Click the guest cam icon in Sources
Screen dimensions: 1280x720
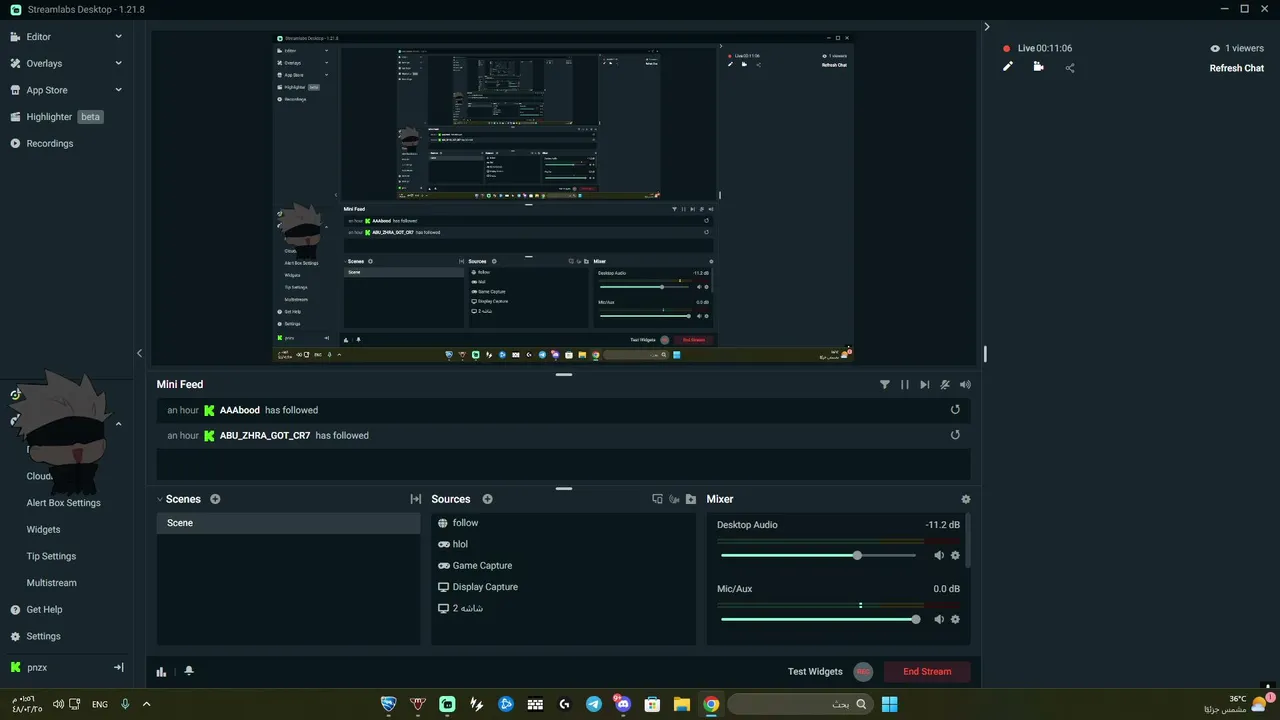674,499
